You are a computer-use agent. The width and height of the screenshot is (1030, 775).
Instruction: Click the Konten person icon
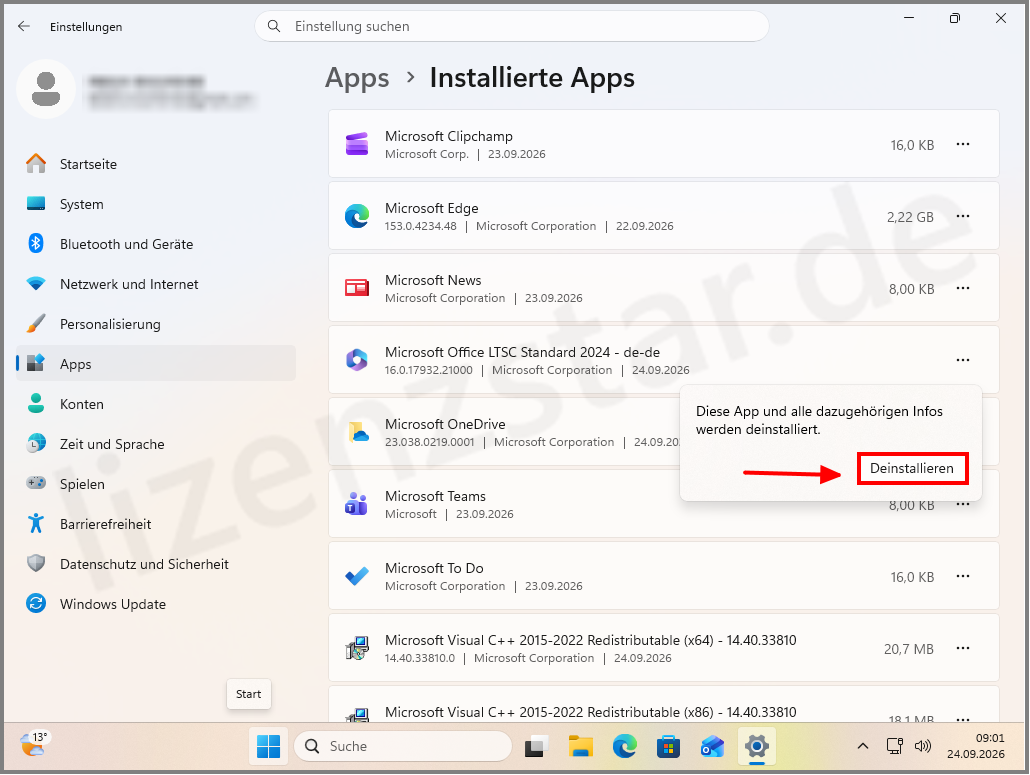(x=36, y=403)
